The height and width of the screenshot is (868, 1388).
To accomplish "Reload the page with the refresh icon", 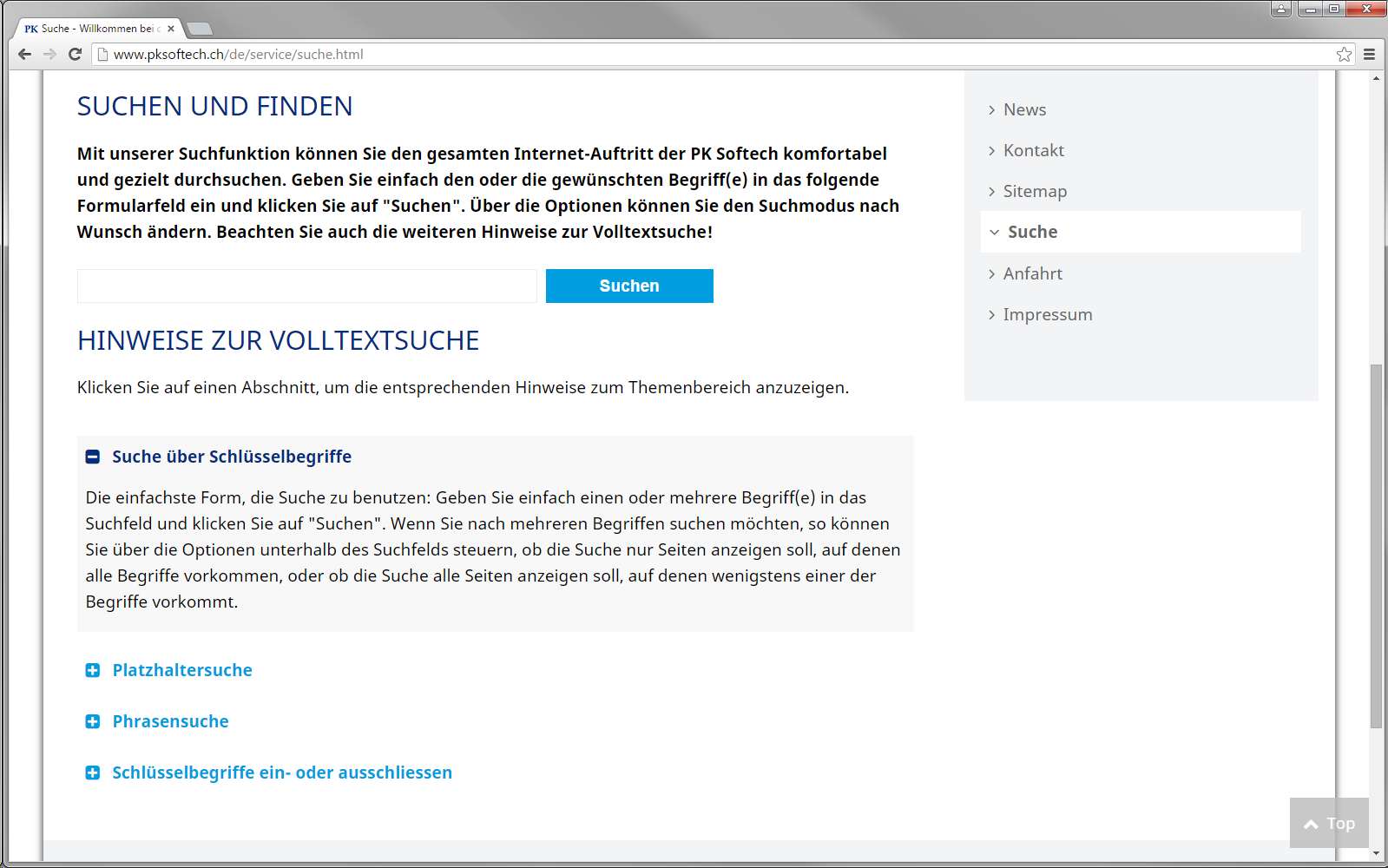I will coord(75,54).
